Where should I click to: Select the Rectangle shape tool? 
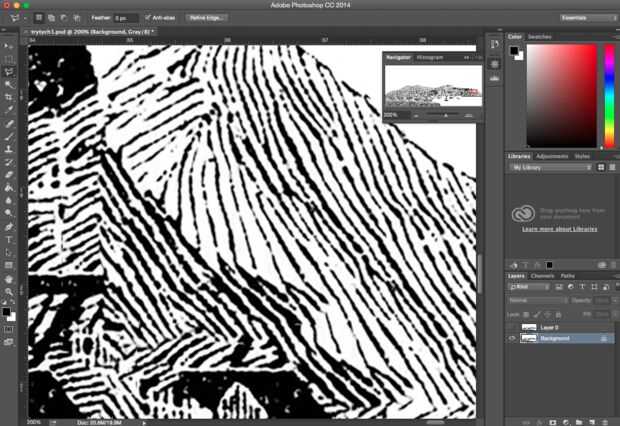[x=8, y=265]
